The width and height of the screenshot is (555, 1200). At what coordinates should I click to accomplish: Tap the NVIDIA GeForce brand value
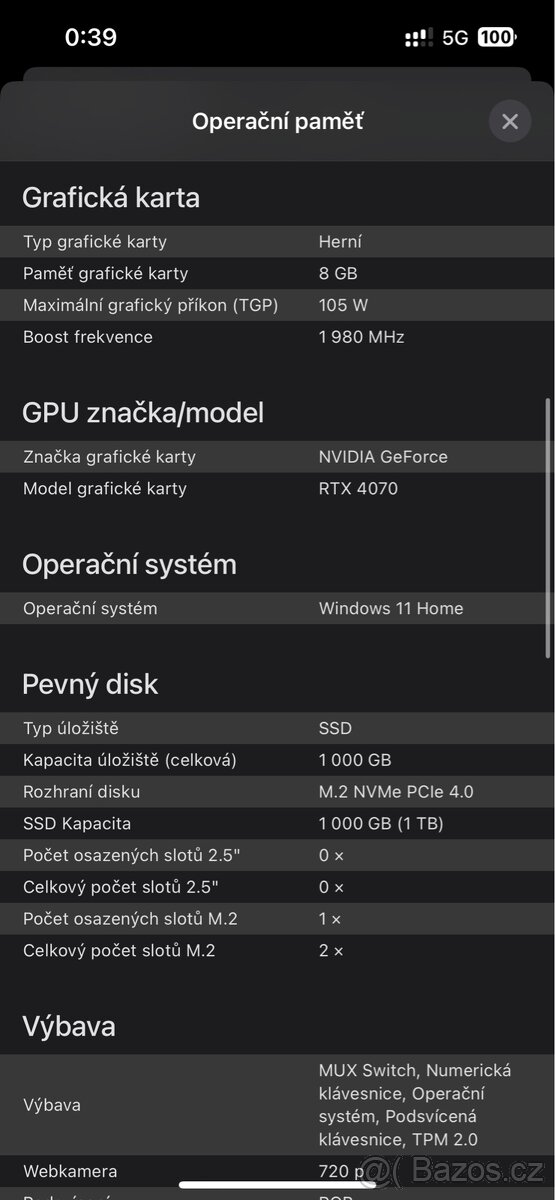[x=383, y=457]
